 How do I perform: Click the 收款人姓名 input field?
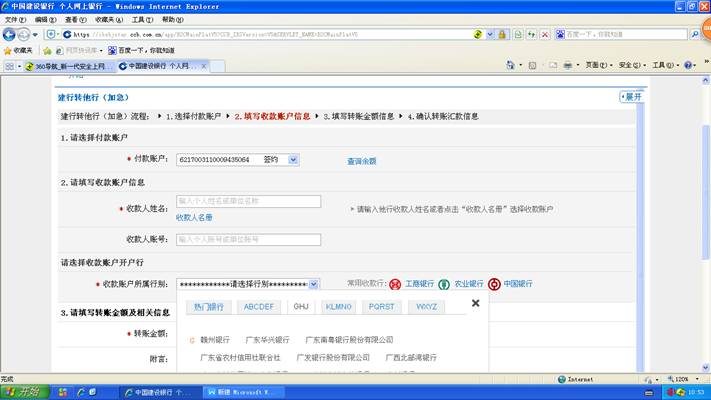tap(248, 201)
